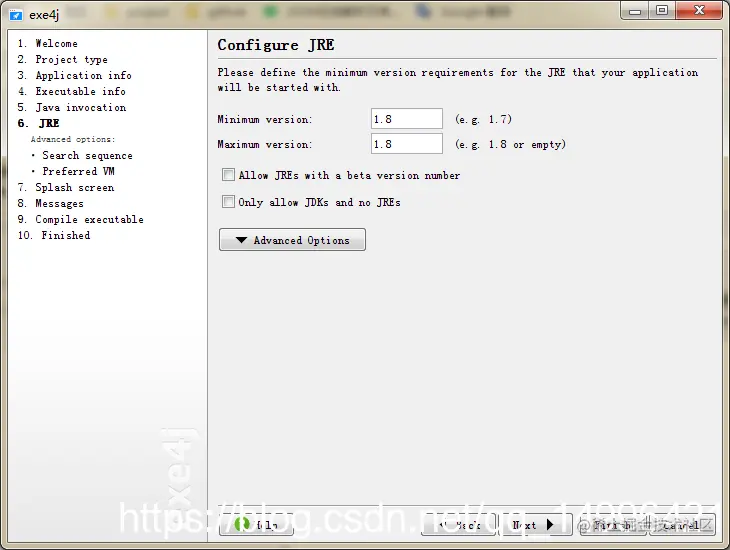Click the 'Advanced options:' sidebar label

click(73, 139)
